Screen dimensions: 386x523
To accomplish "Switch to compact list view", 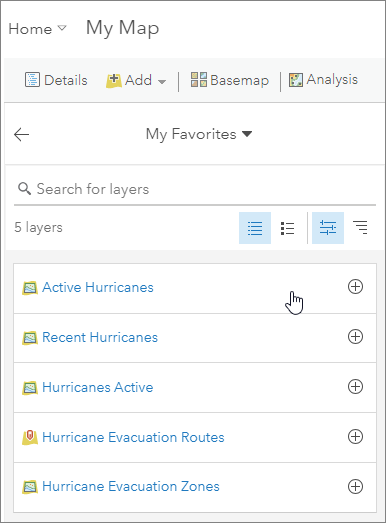I will coord(255,228).
